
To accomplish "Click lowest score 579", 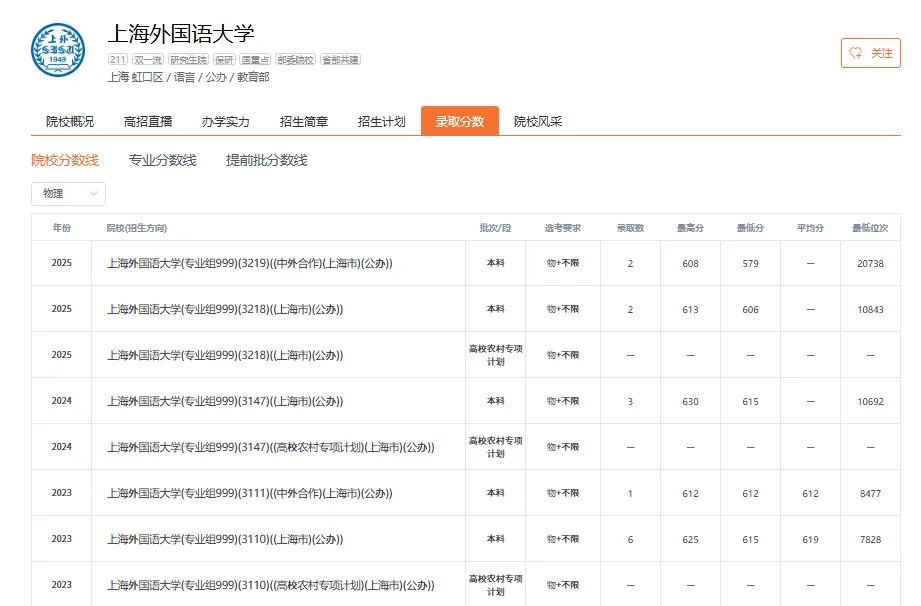I will (750, 264).
